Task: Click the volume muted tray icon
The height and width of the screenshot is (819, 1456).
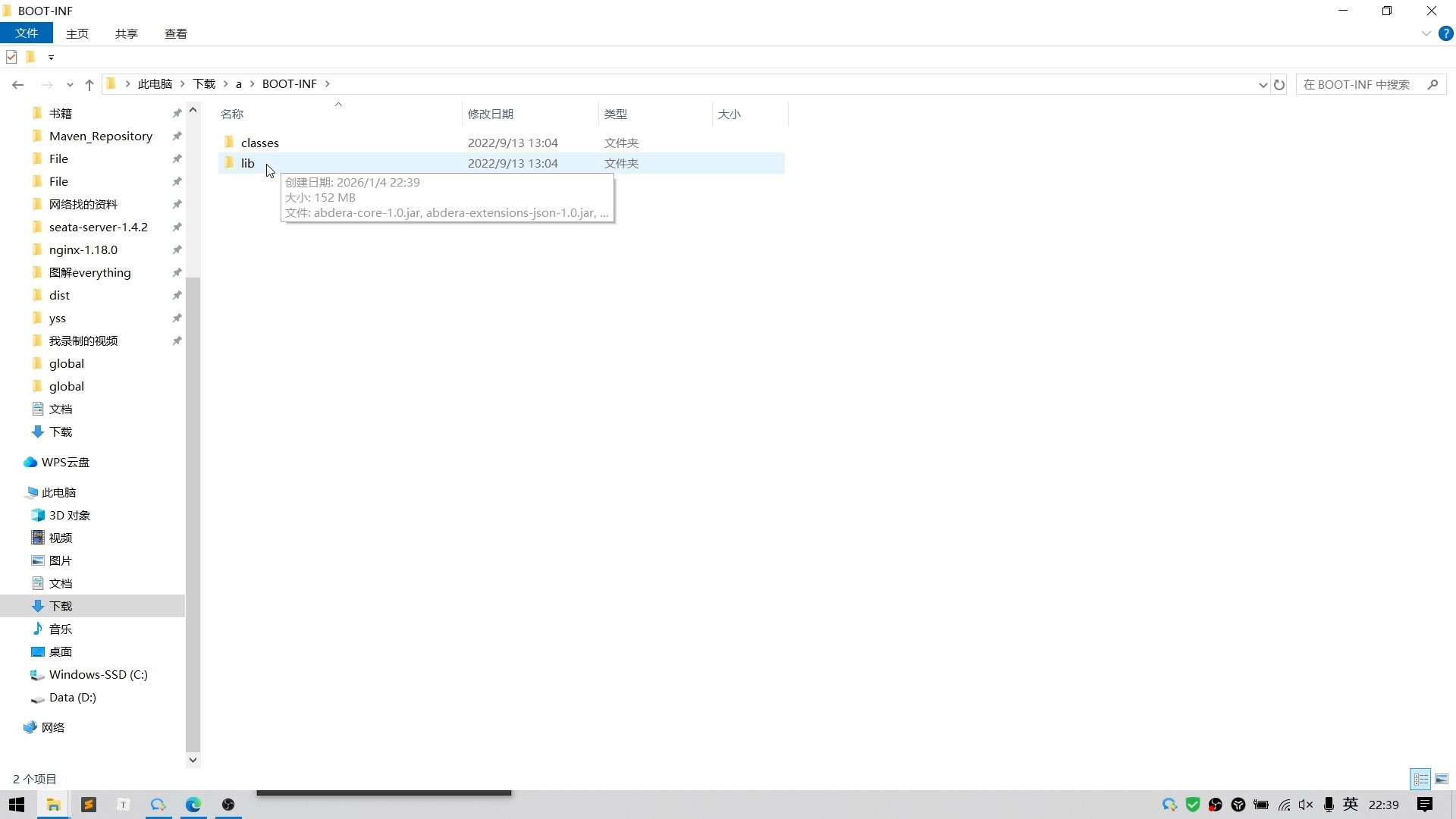Action: (1306, 805)
